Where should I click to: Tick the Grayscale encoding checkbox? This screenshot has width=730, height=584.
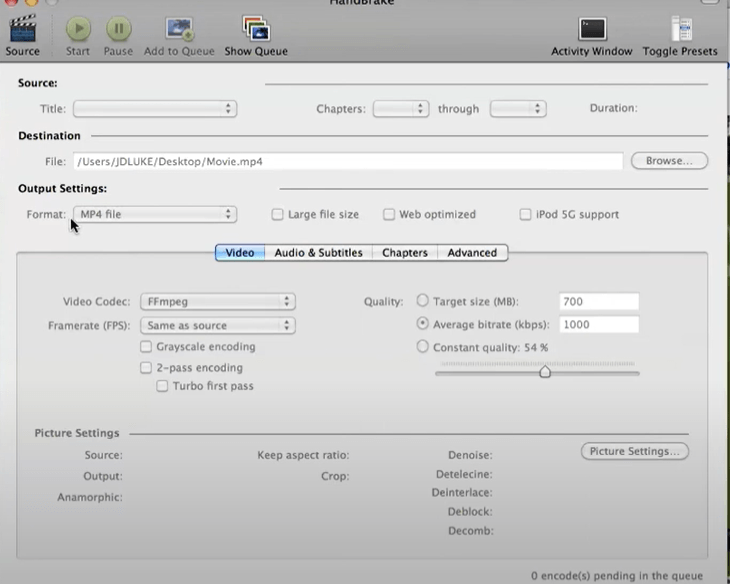[x=146, y=346]
